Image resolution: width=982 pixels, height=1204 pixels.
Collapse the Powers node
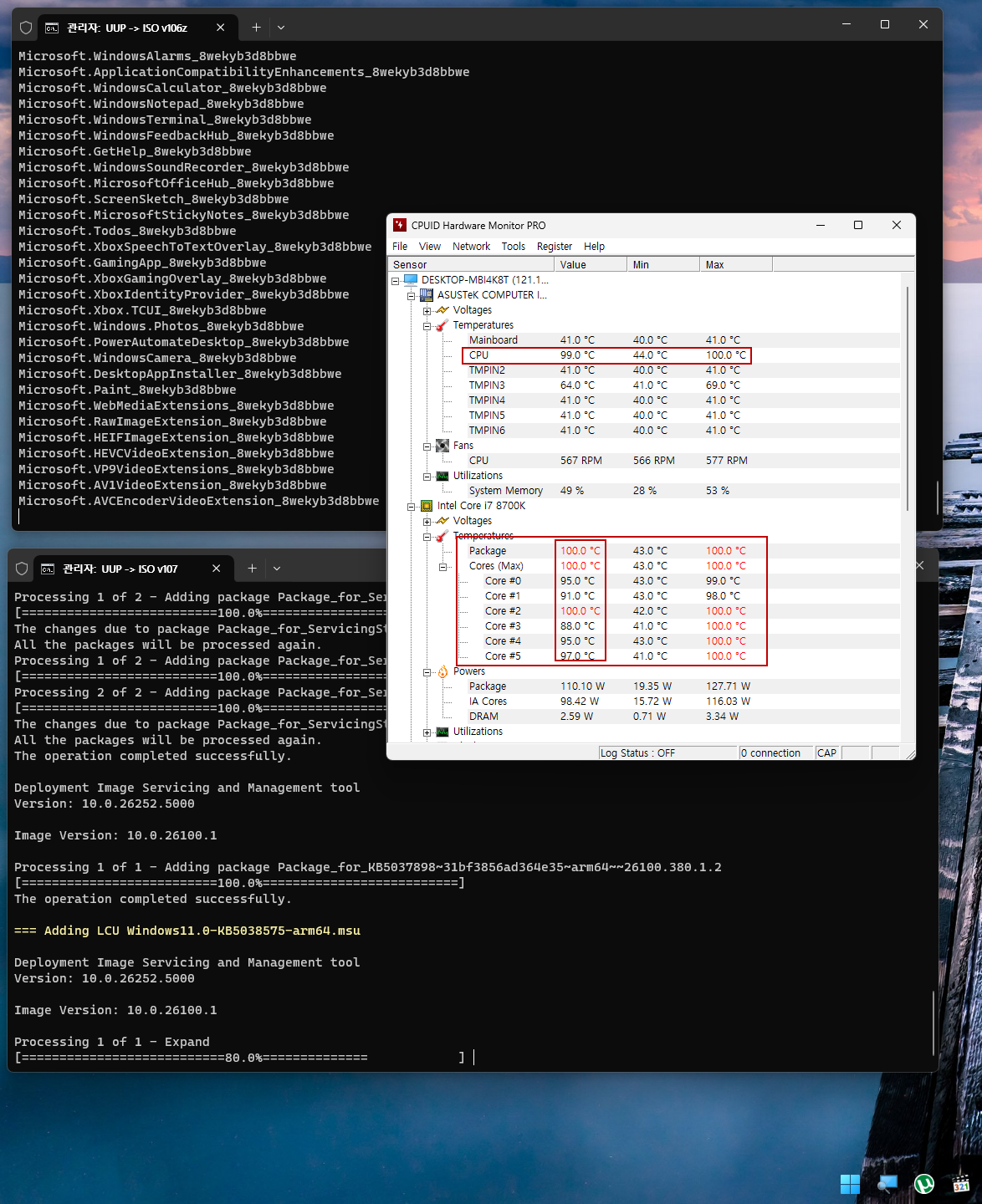[x=427, y=671]
